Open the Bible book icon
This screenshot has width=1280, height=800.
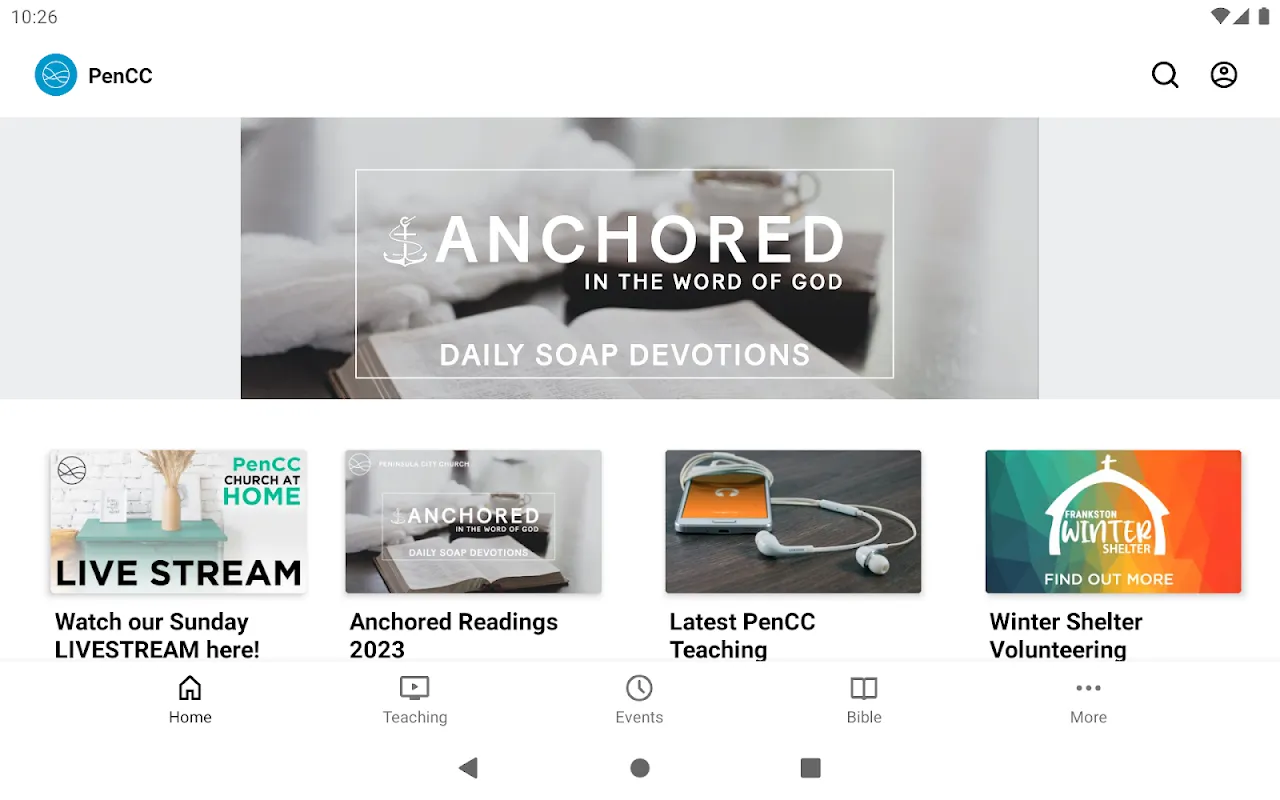click(x=864, y=688)
